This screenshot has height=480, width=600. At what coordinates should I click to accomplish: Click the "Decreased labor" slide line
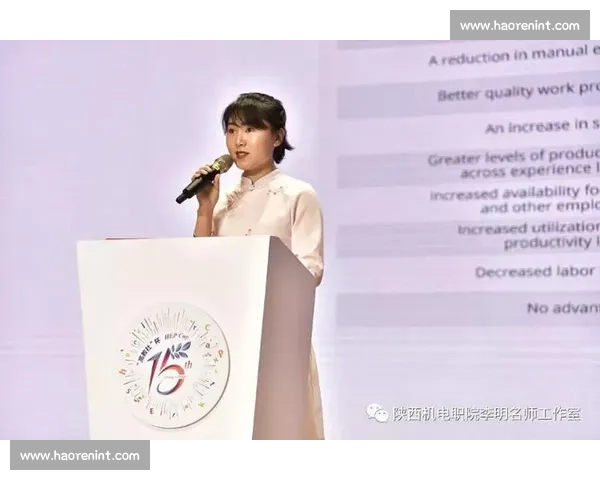[537, 271]
